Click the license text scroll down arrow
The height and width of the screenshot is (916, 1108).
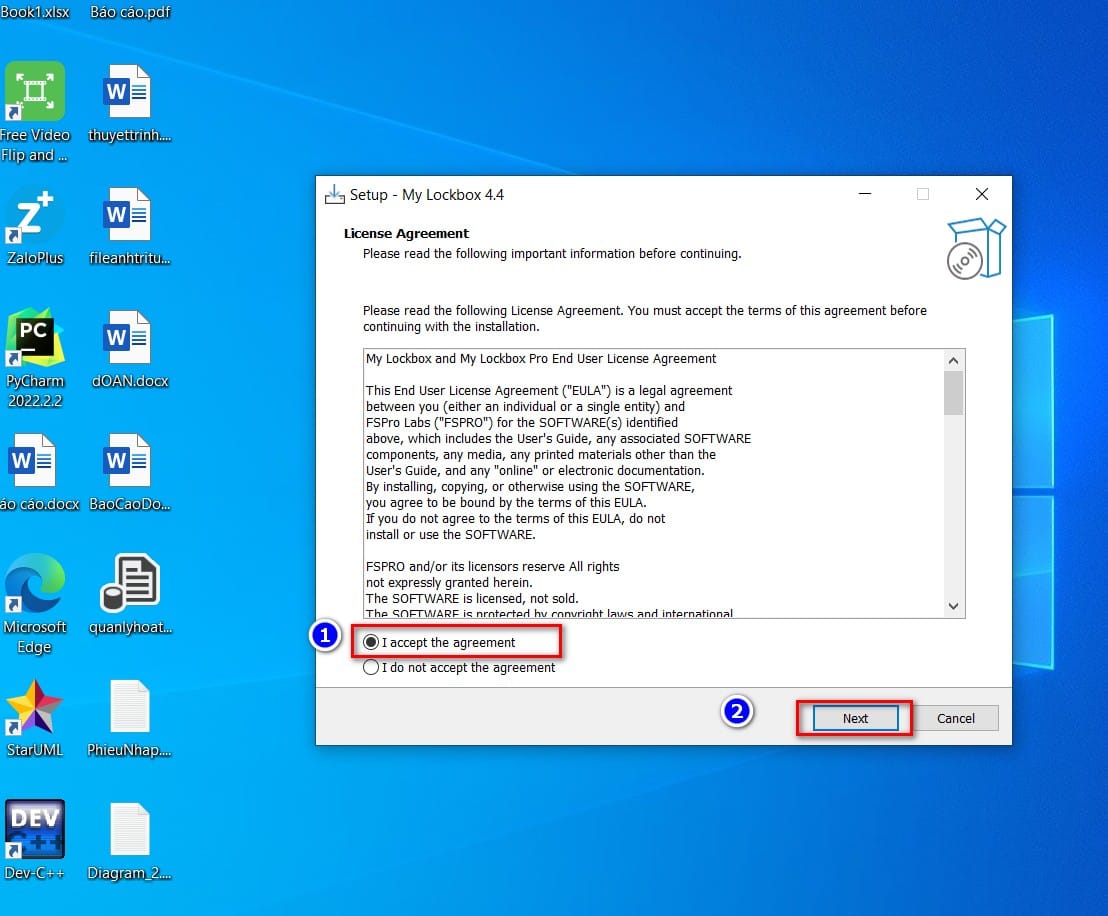[x=953, y=606]
